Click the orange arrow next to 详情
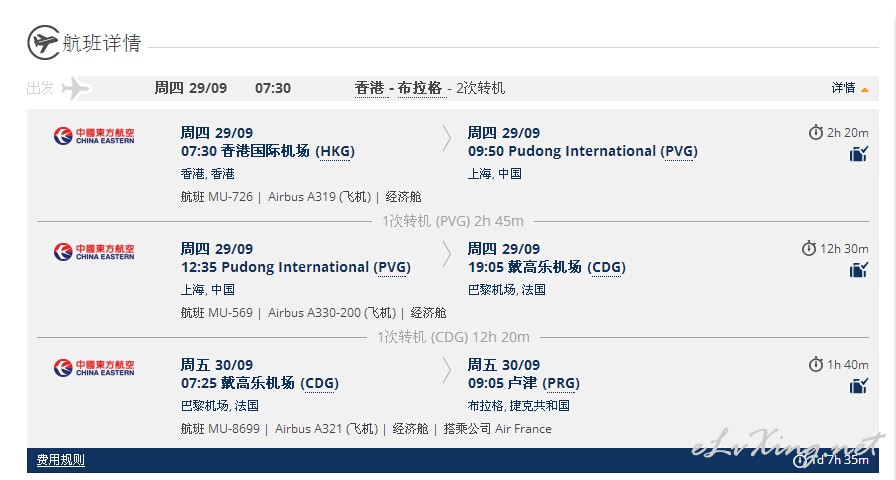 (865, 90)
